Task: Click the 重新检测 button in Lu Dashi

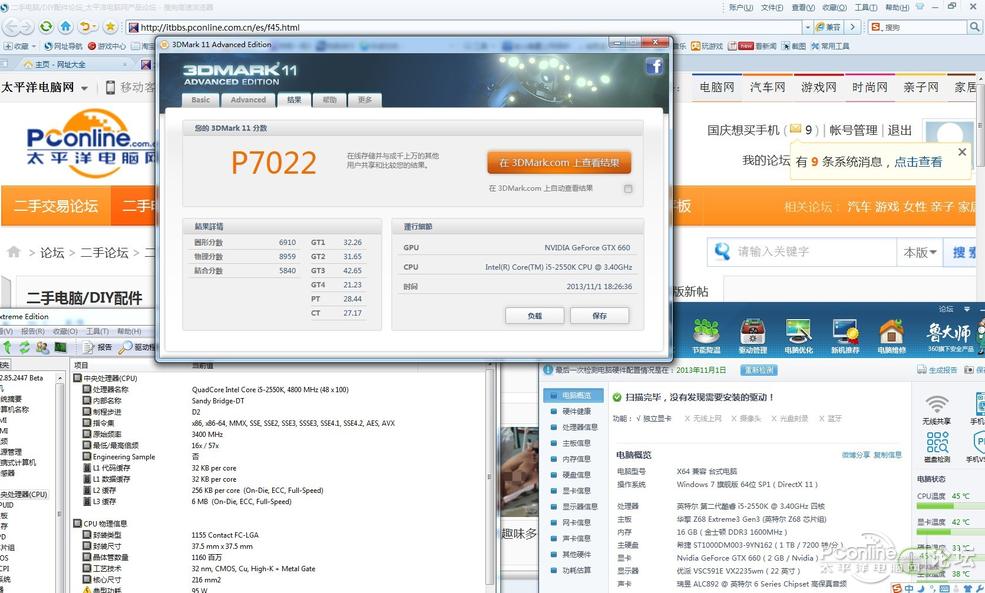Action: click(759, 370)
